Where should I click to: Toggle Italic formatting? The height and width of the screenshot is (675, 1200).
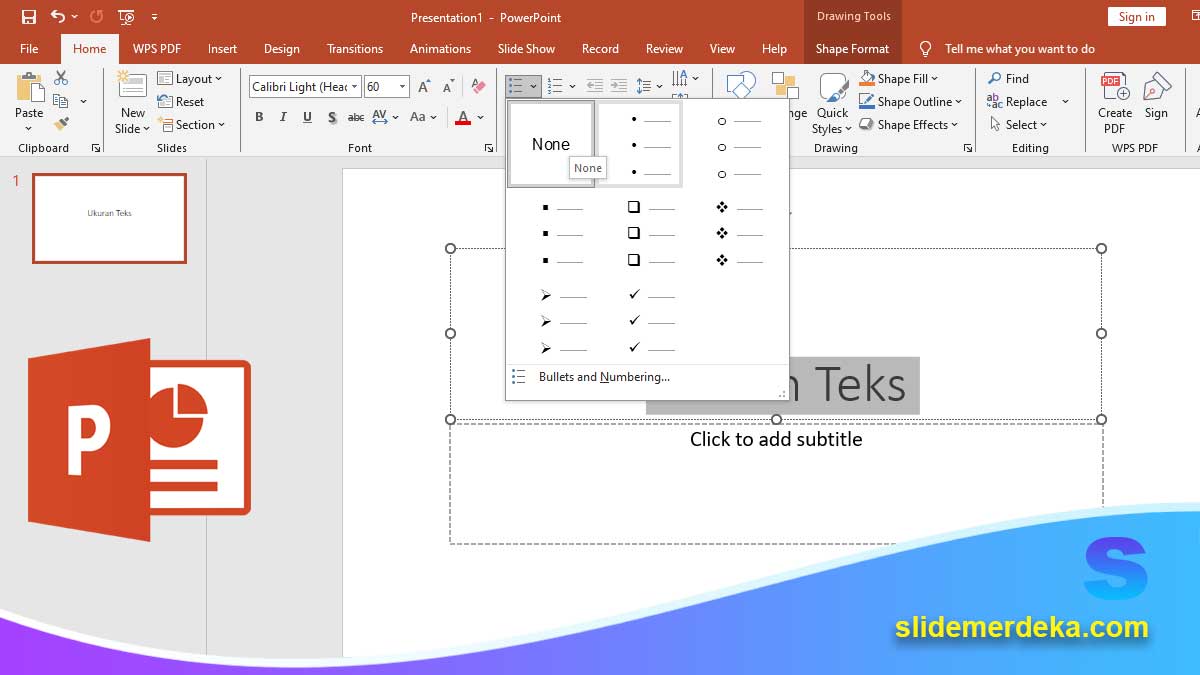283,117
